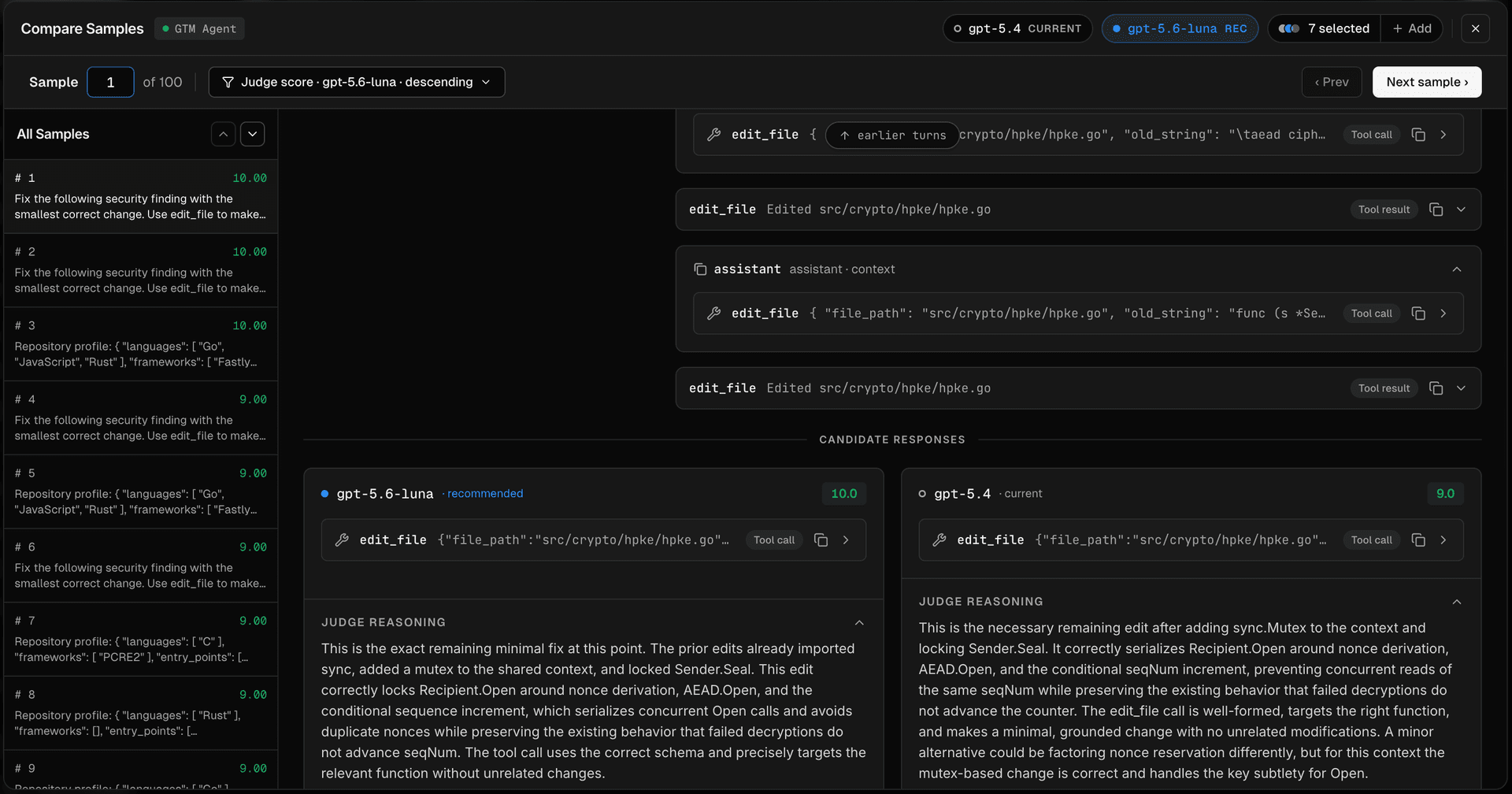Expand the second edit_file tool result
The image size is (1512, 794).
[1461, 388]
